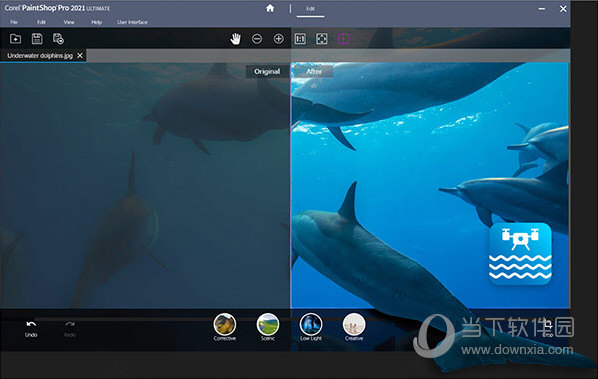Click the before/after split divider line
Image resolution: width=598 pixels, height=379 pixels.
(291, 185)
